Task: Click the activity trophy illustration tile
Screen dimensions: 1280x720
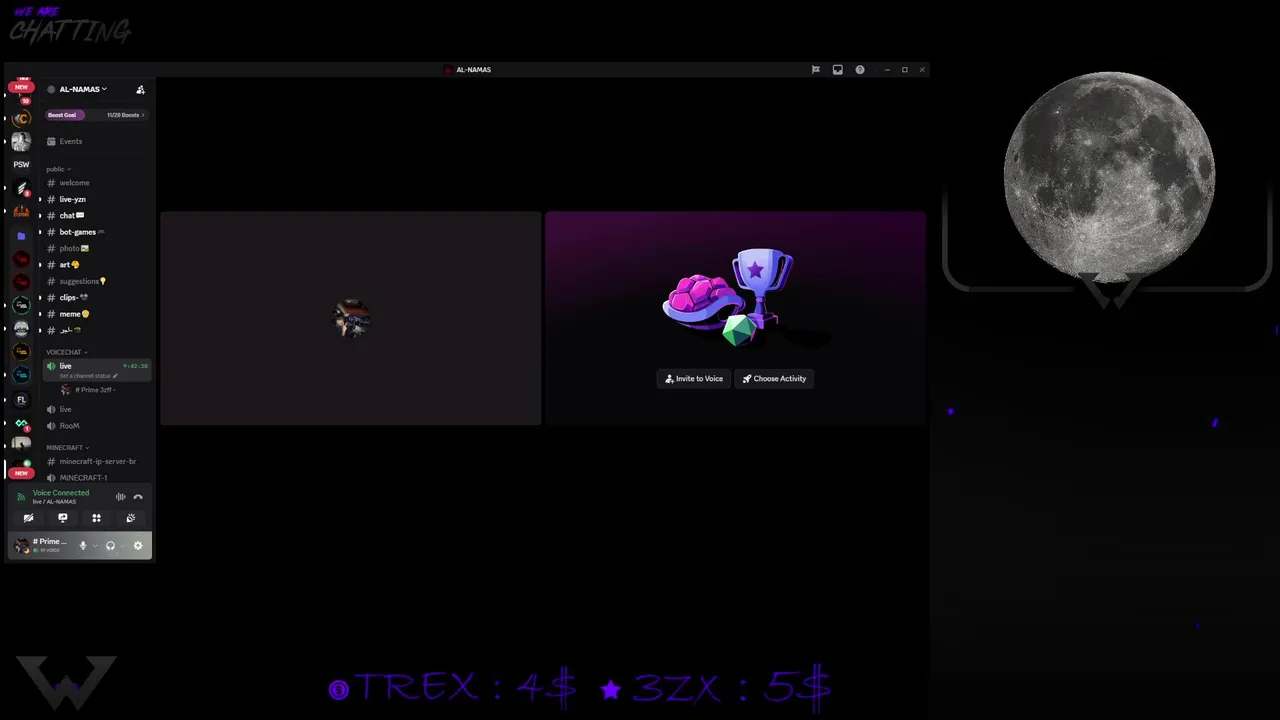Action: [735, 318]
